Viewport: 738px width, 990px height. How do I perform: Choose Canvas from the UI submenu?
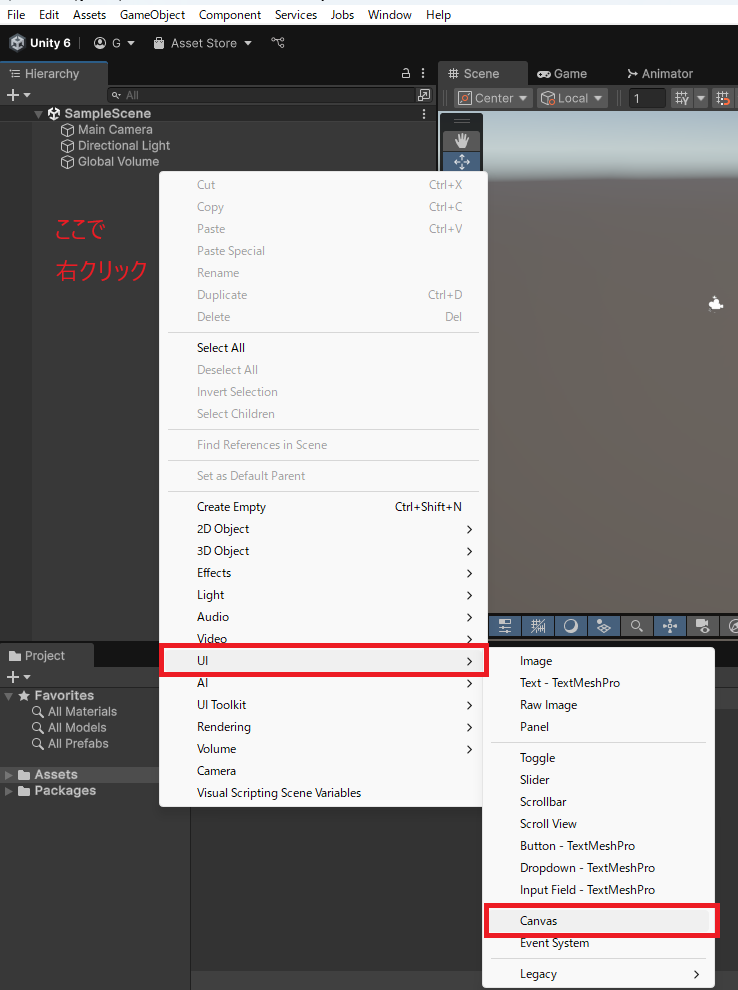pos(600,921)
